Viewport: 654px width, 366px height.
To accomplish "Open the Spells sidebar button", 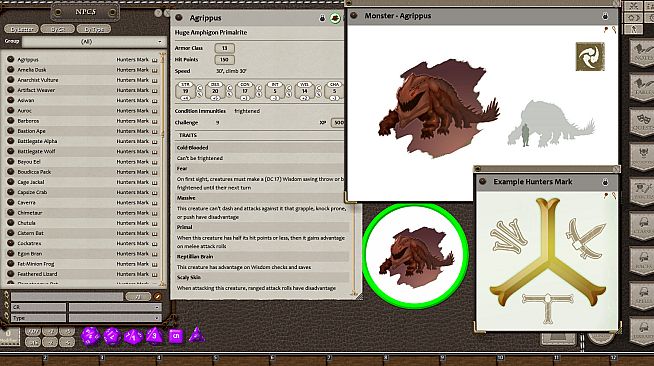I will click(642, 295).
